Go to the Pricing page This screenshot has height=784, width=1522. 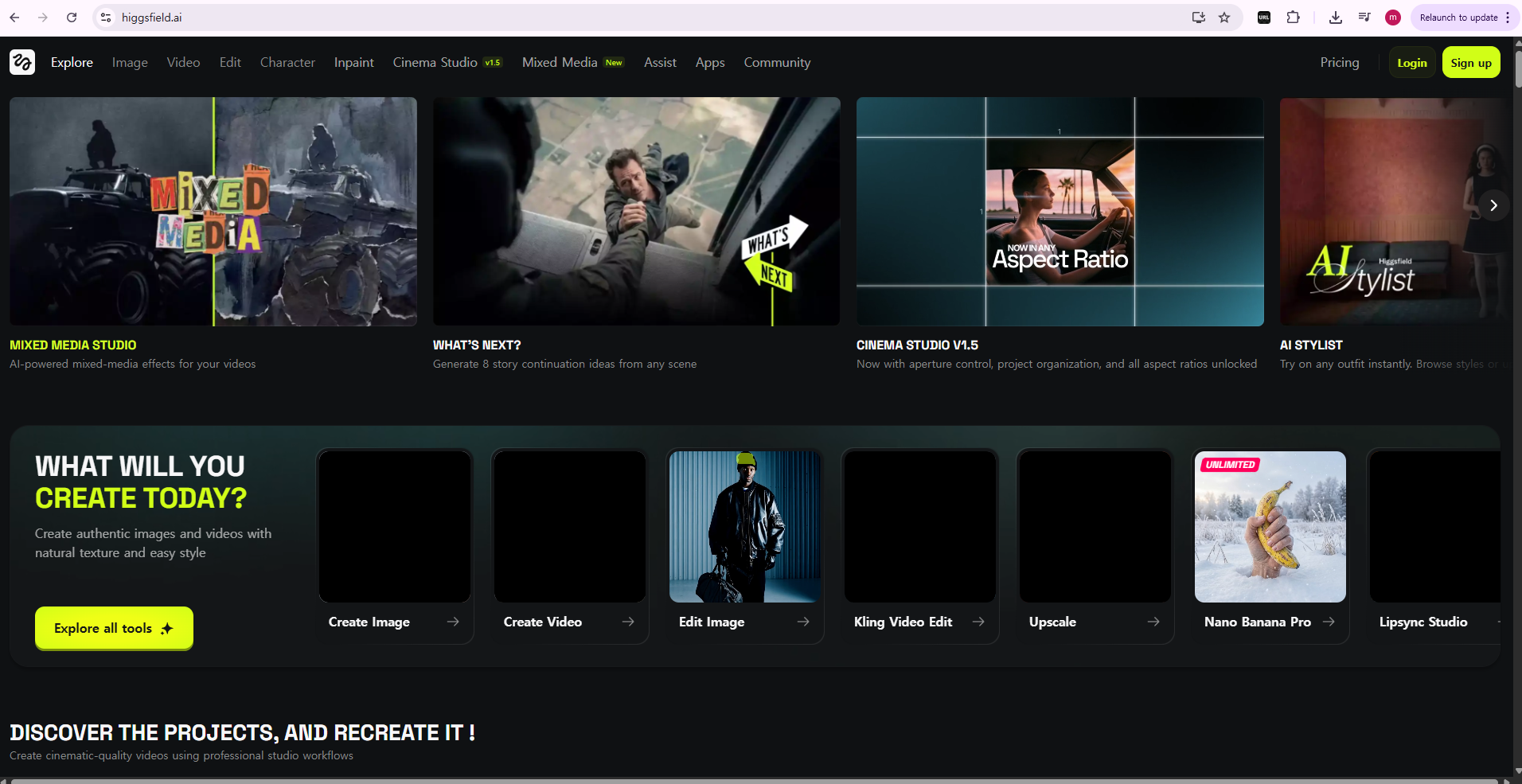click(1340, 62)
